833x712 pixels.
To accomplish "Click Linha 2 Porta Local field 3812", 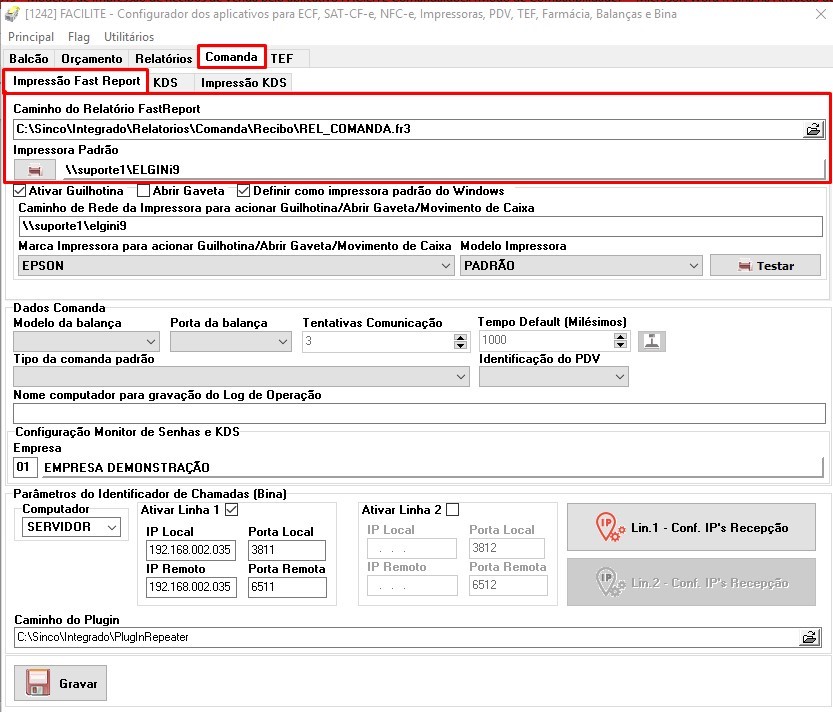I will tap(507, 548).
